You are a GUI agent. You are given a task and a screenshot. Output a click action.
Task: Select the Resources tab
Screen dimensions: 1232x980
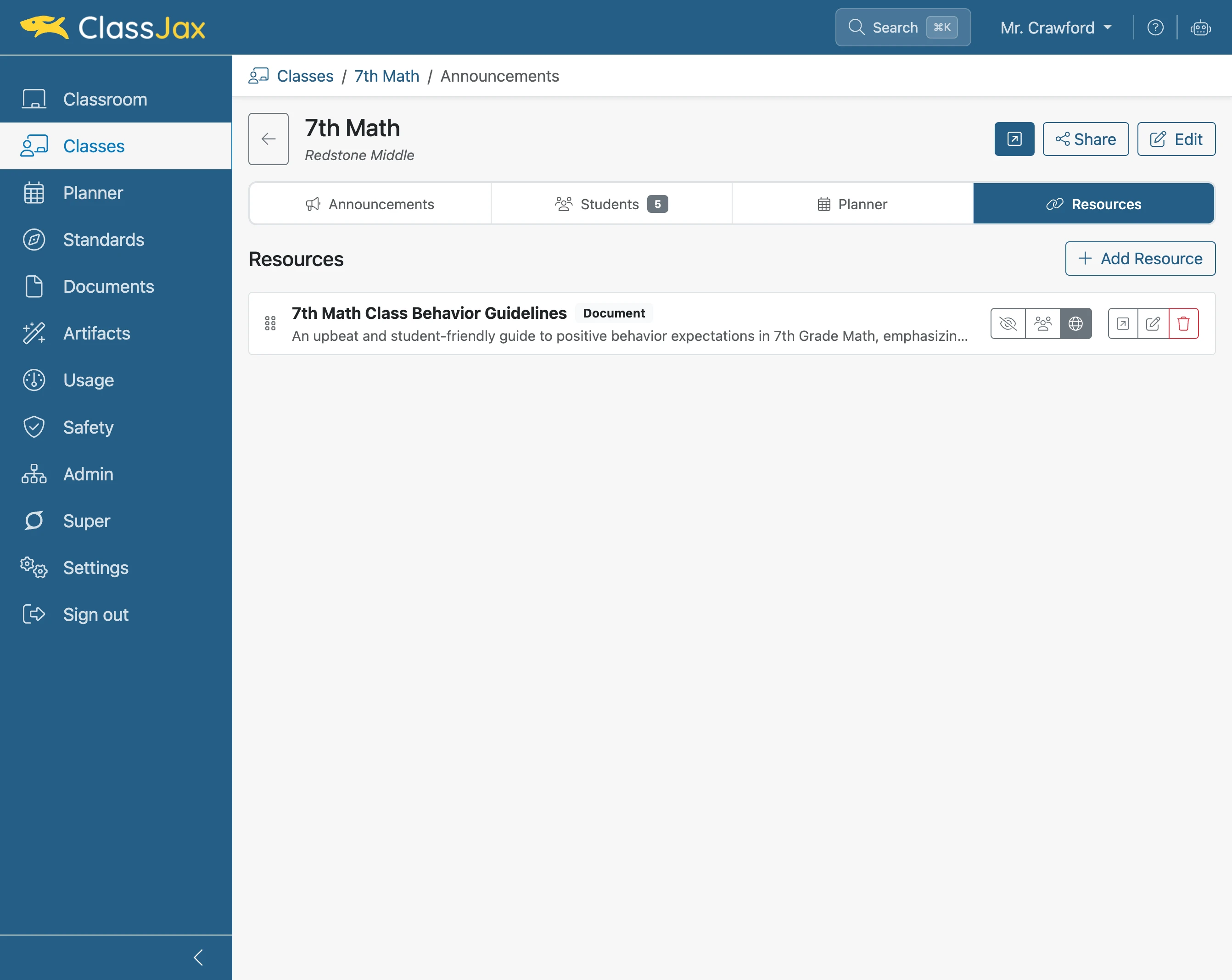1093,204
